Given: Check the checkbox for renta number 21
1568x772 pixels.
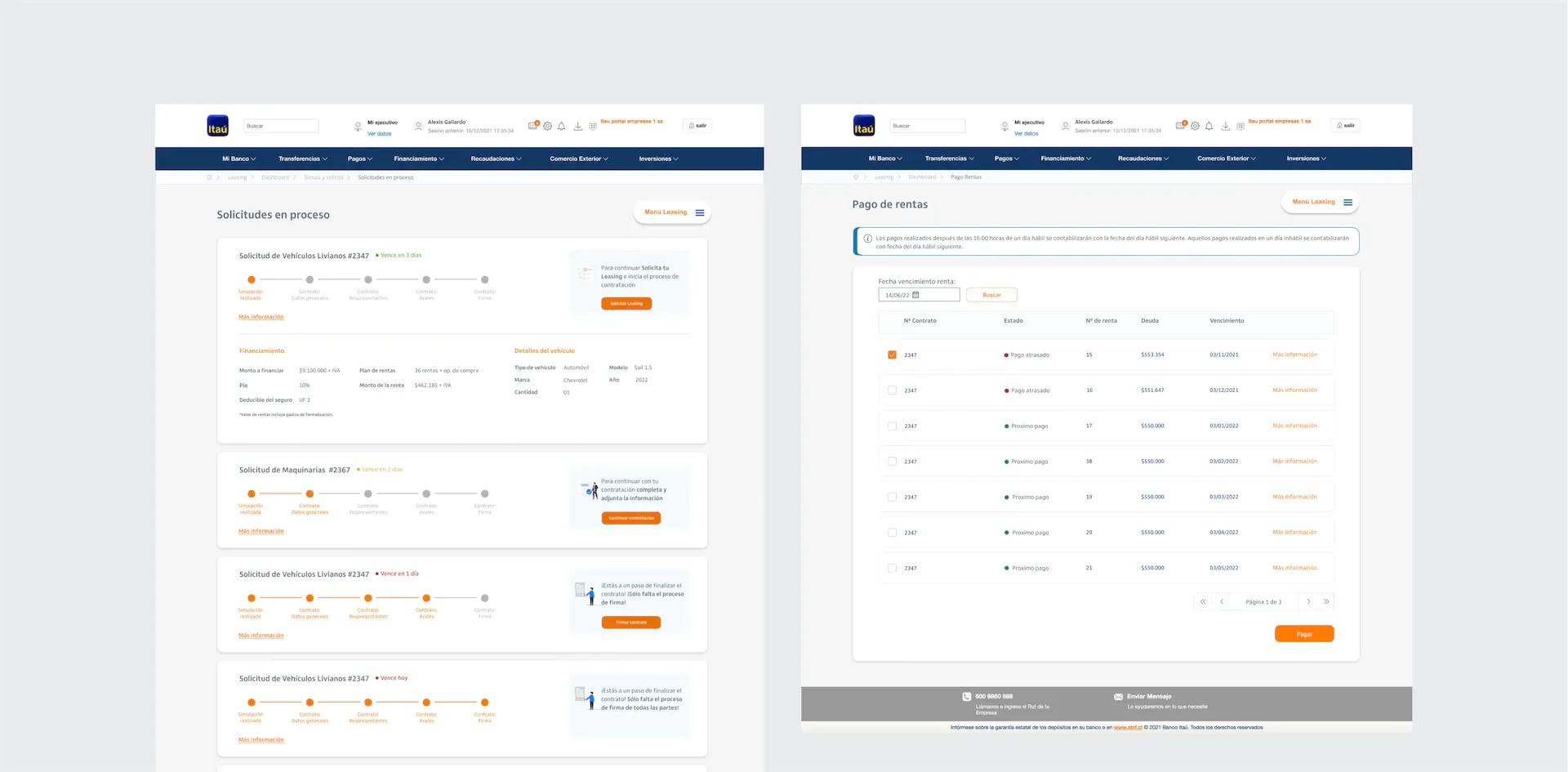Looking at the screenshot, I should (x=892, y=568).
